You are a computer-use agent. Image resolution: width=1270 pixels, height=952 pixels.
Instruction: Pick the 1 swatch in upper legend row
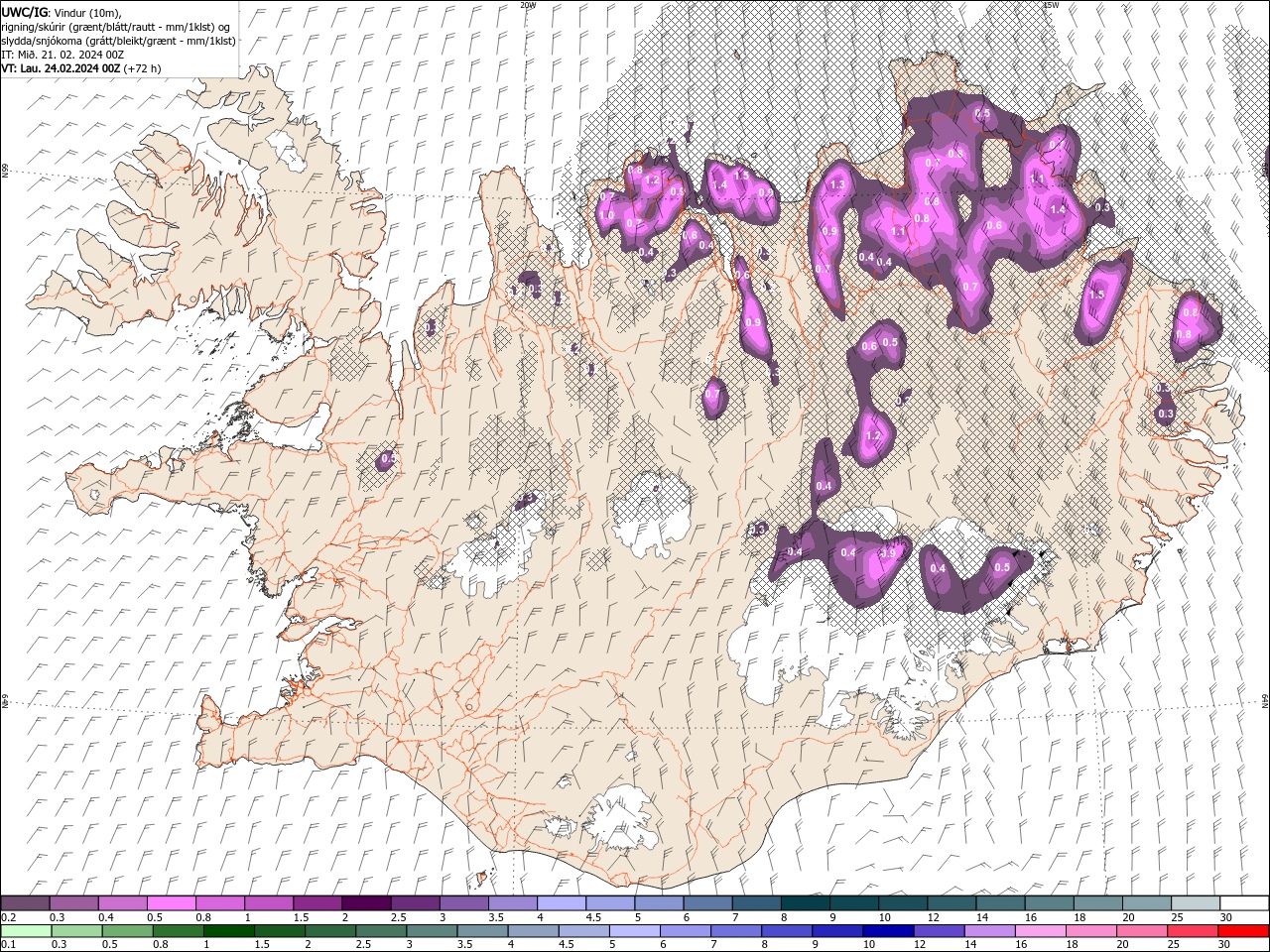pyautogui.click(x=269, y=903)
